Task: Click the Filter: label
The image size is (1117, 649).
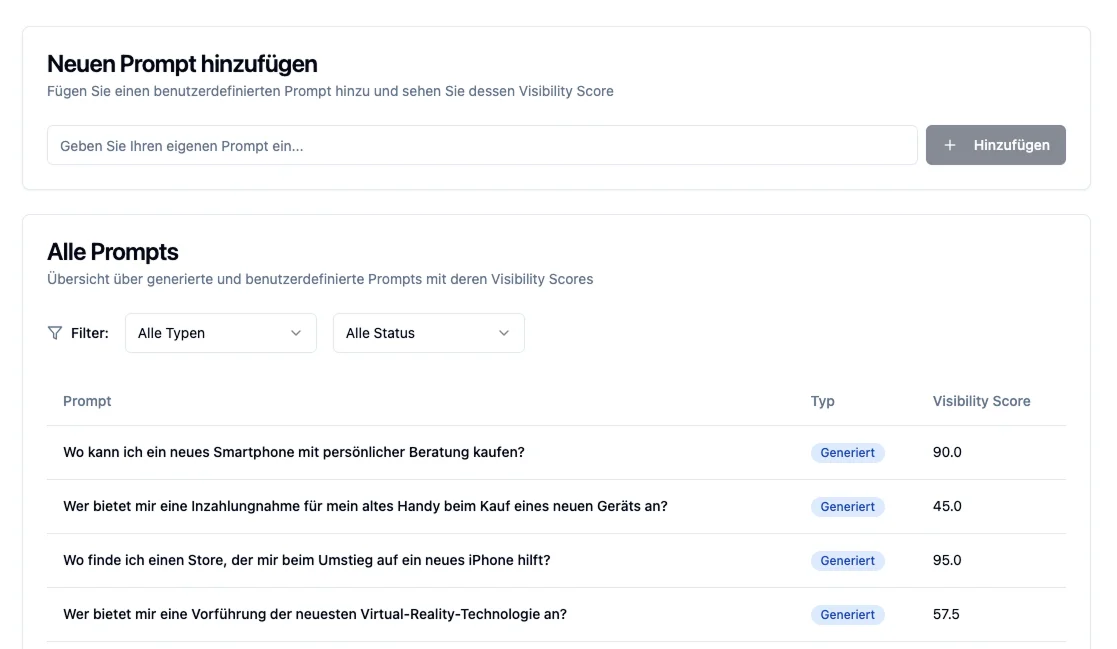Action: coord(90,333)
